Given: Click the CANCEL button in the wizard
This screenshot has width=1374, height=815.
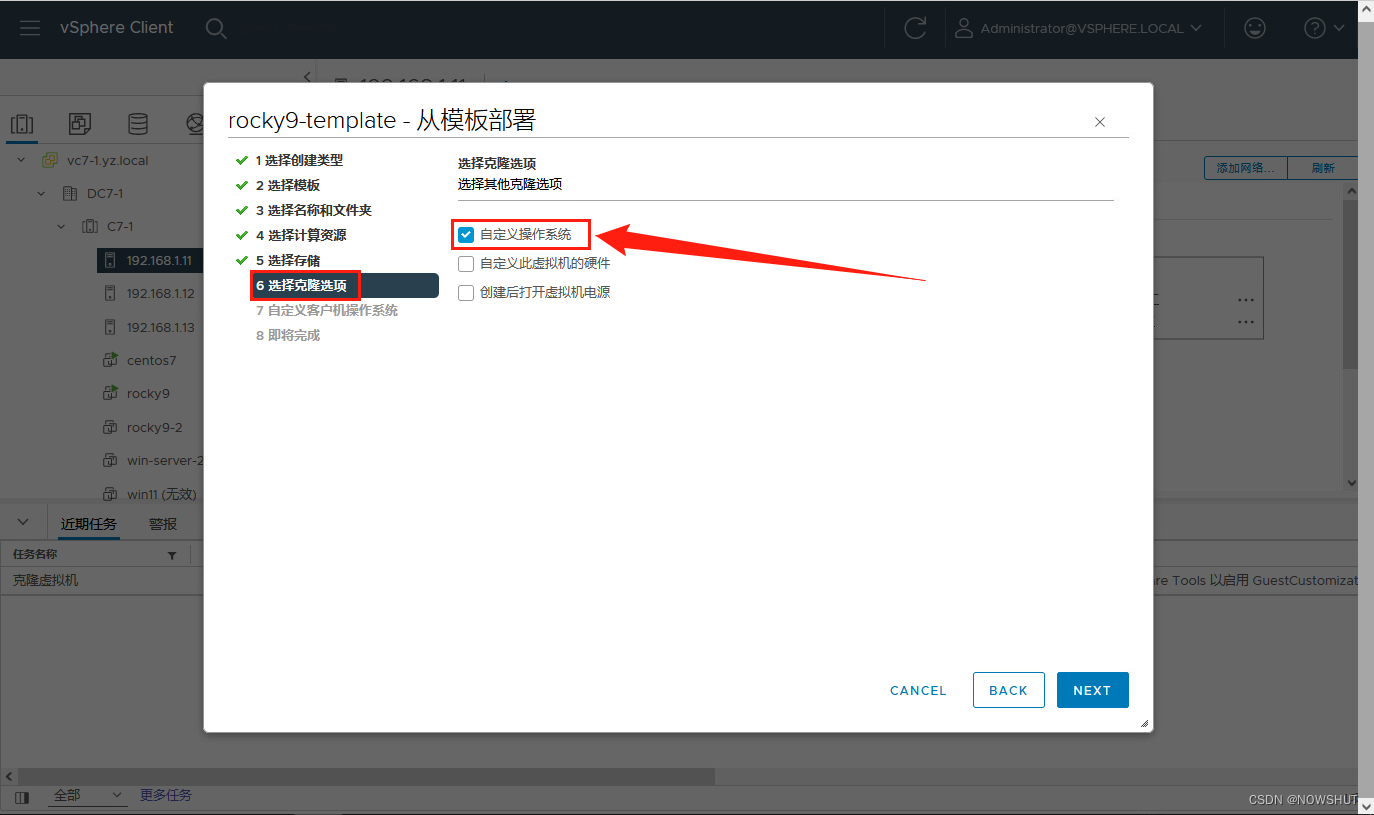Looking at the screenshot, I should coord(918,690).
